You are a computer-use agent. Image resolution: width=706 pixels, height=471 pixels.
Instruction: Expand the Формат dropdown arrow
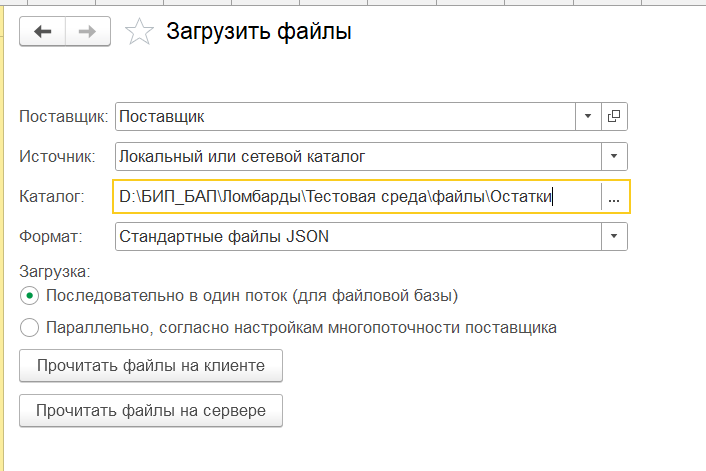pos(614,236)
